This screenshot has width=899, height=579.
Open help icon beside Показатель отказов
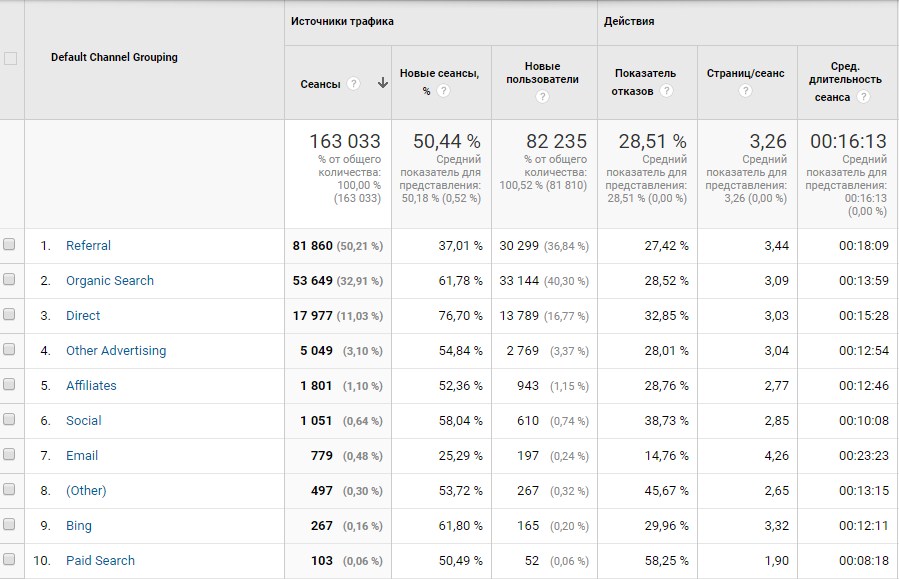tap(666, 91)
